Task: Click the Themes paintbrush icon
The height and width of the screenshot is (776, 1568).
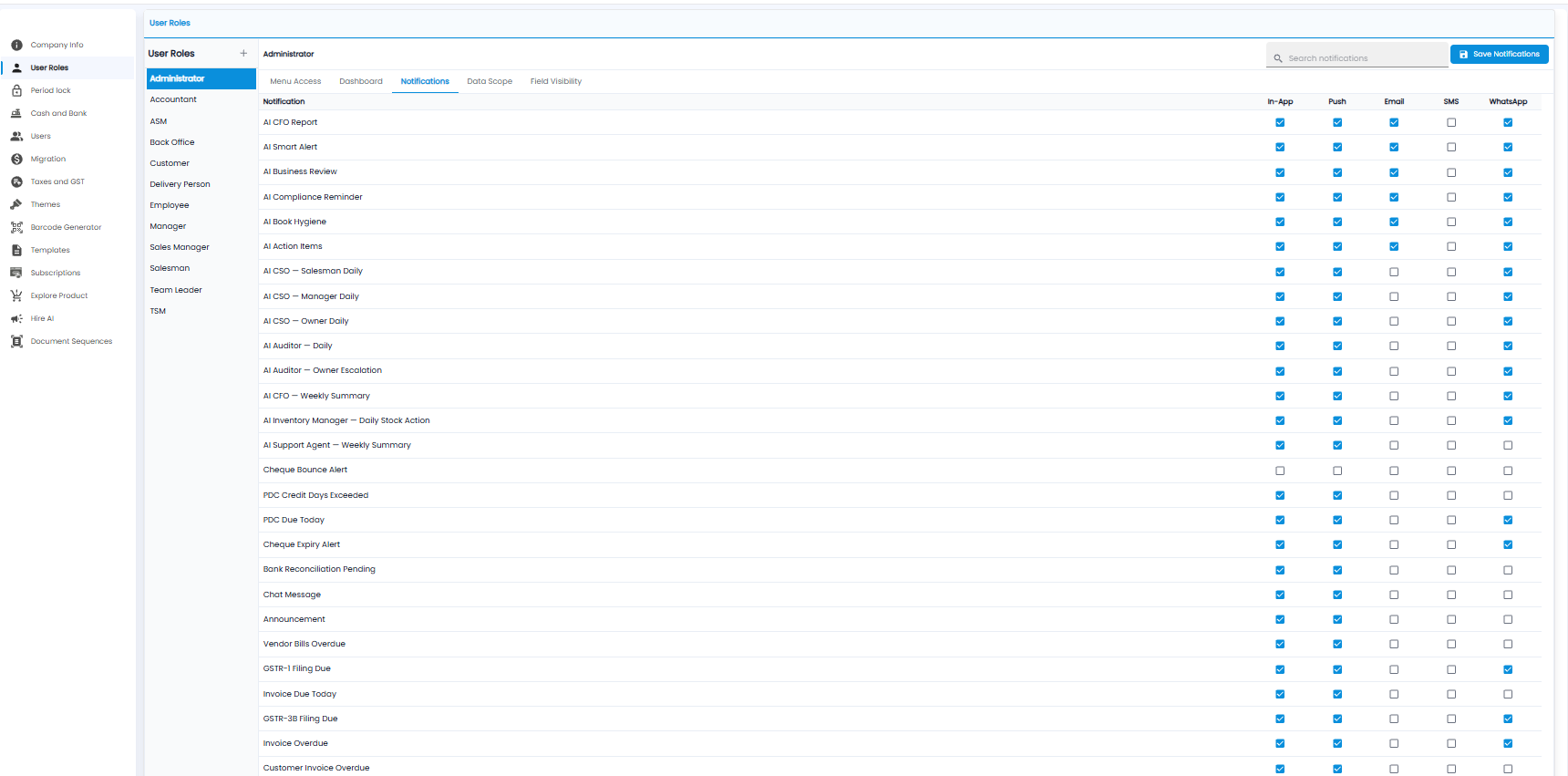Action: point(16,204)
